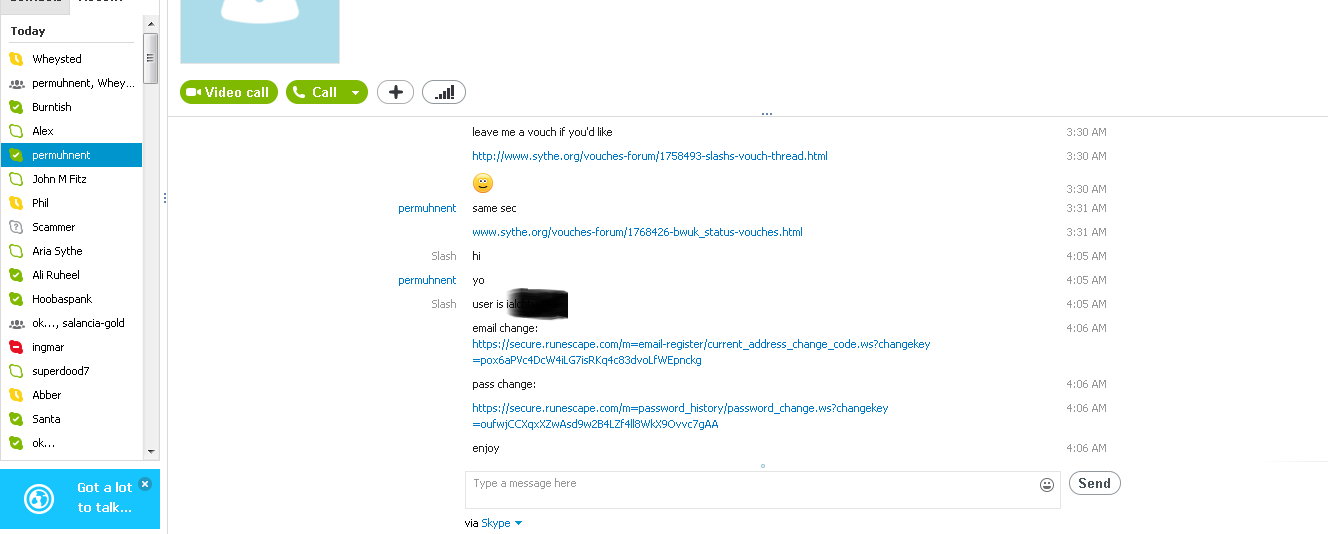Open the emoticon picker in message box
Image resolution: width=1328 pixels, height=534 pixels.
point(1047,485)
